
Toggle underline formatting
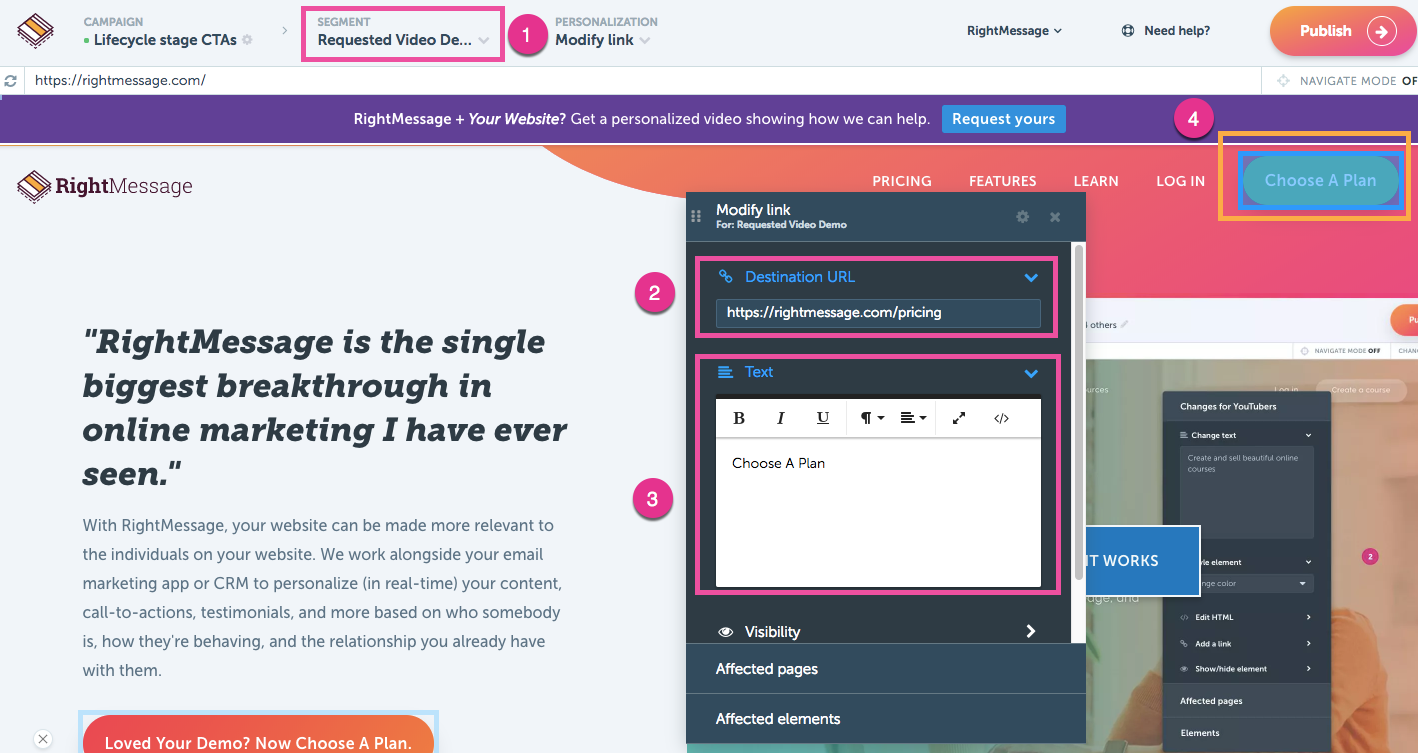point(823,418)
